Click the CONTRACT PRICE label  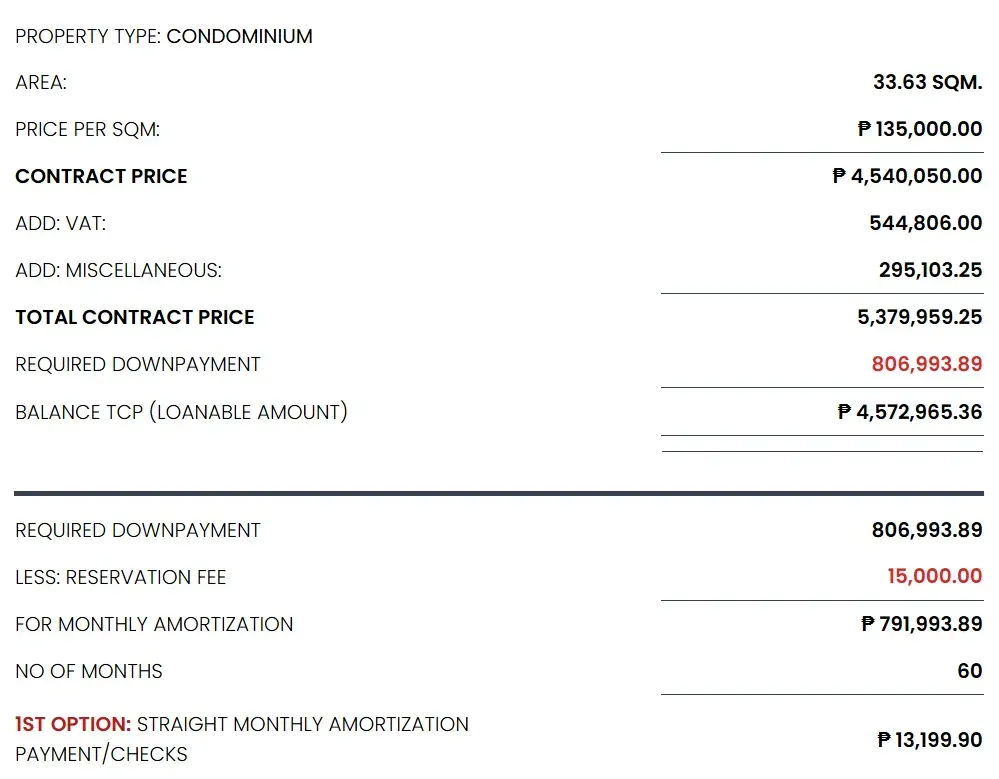tap(101, 176)
